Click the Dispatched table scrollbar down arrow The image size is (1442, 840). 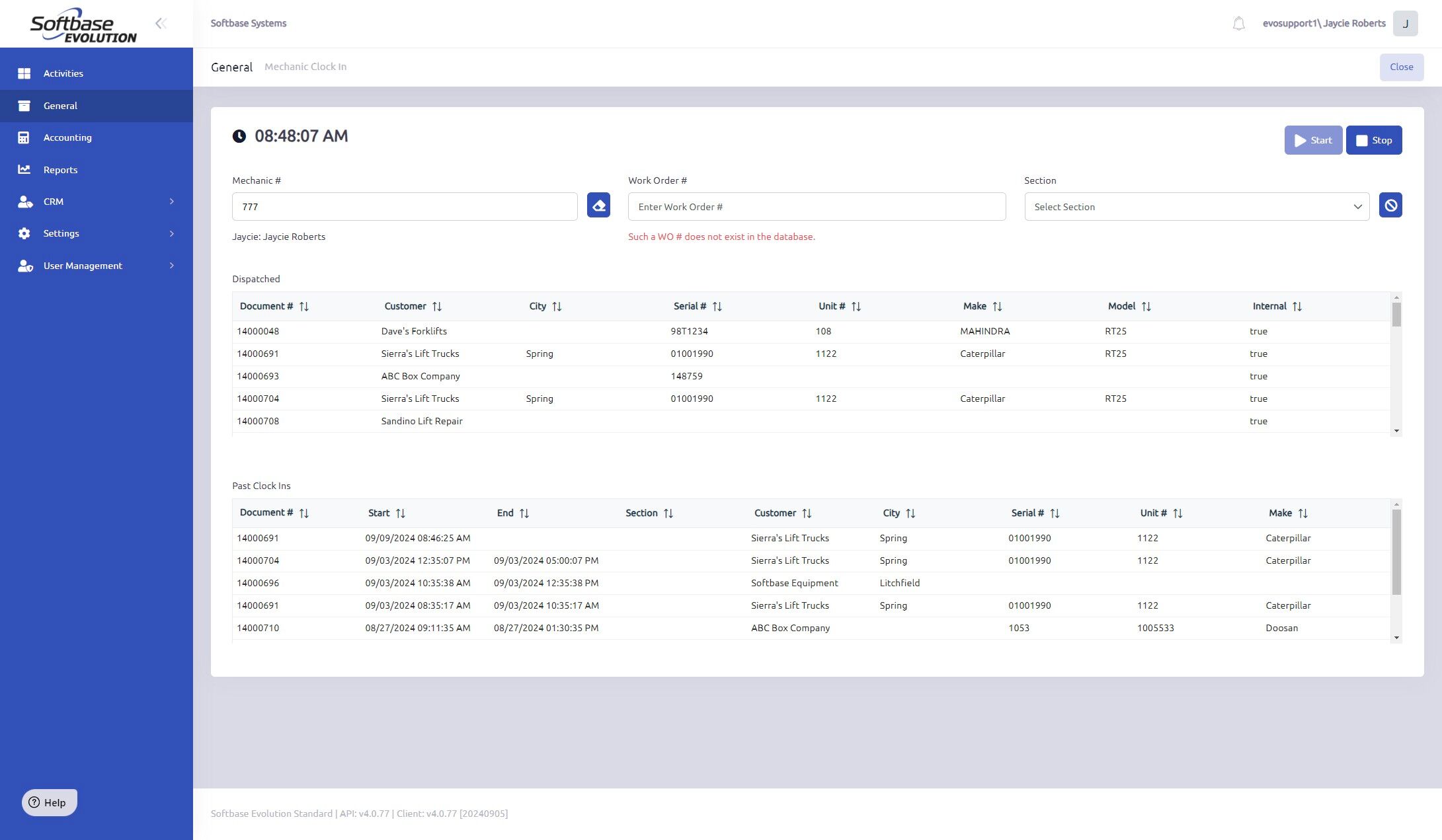[1396, 431]
